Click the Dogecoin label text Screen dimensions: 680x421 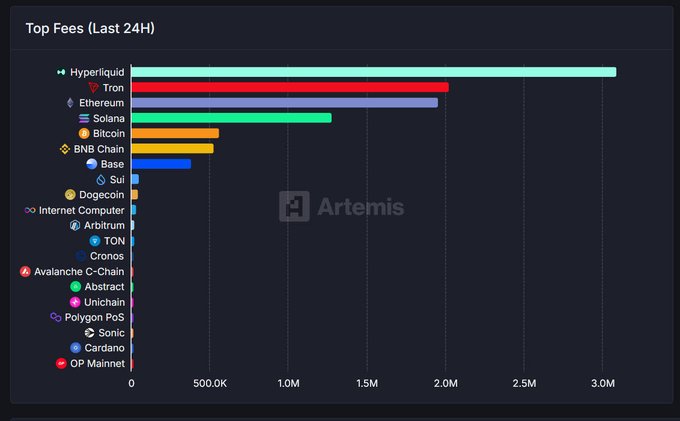click(101, 195)
